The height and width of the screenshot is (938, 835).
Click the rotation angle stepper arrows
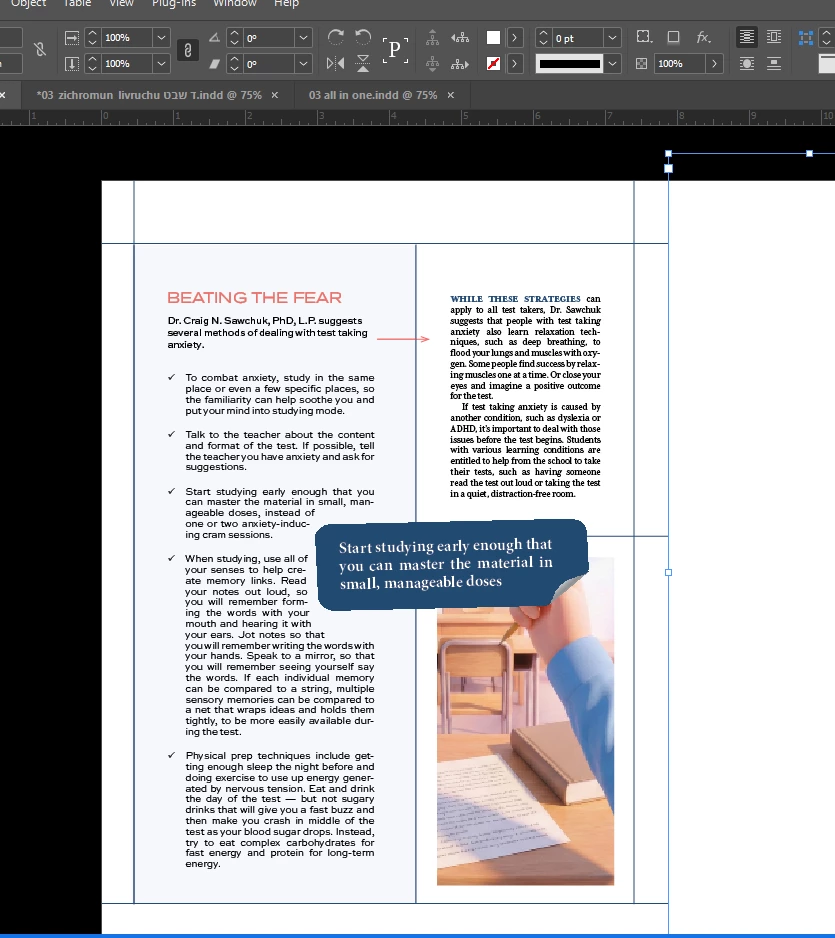(x=234, y=38)
